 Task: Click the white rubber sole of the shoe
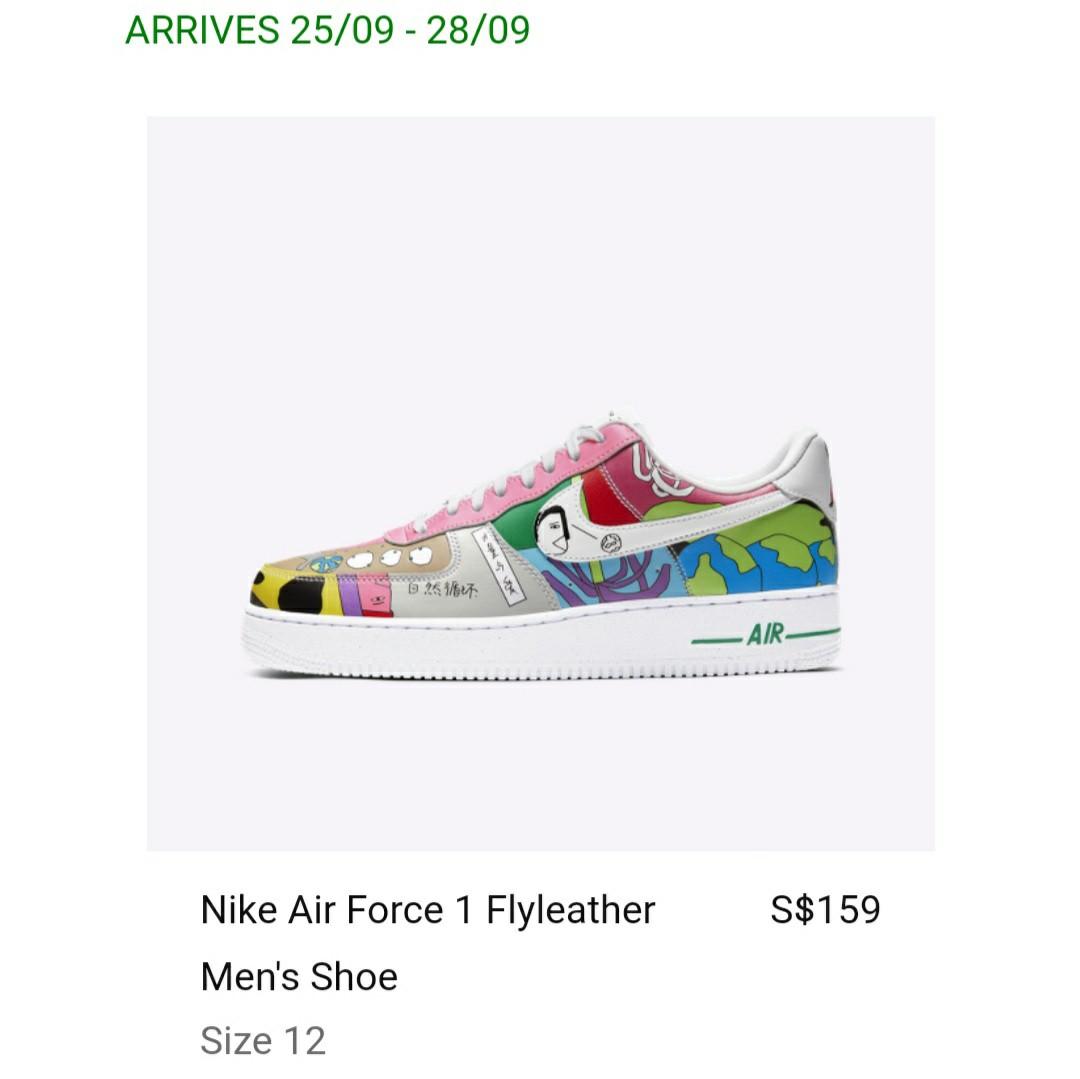click(x=541, y=637)
